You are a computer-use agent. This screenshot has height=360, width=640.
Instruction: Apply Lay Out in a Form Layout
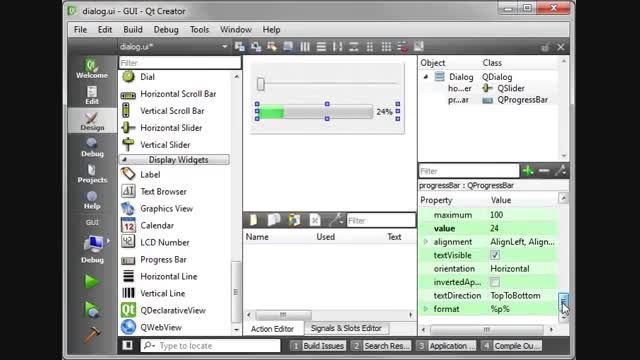(x=370, y=47)
